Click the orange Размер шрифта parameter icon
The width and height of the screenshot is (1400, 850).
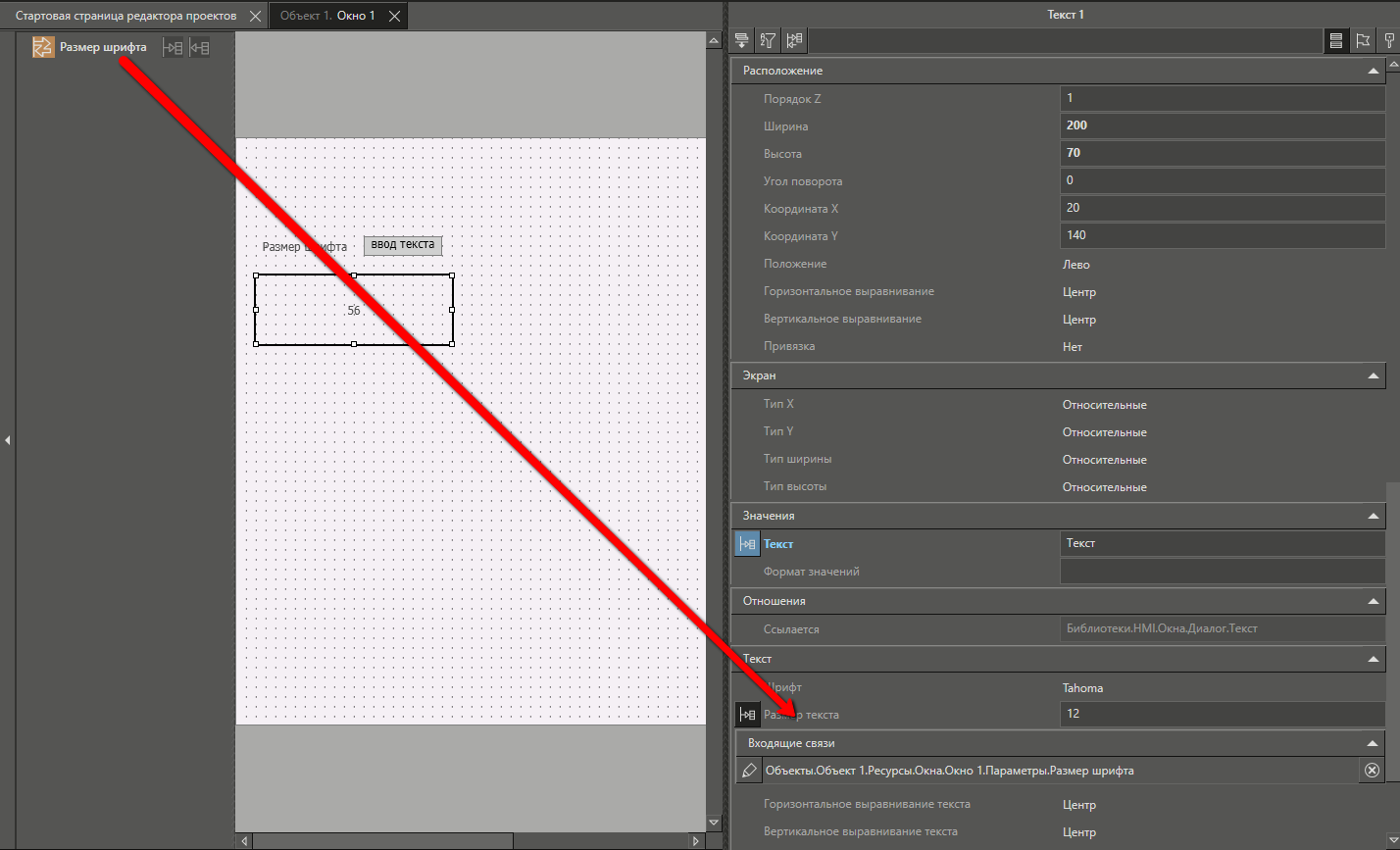click(x=43, y=47)
